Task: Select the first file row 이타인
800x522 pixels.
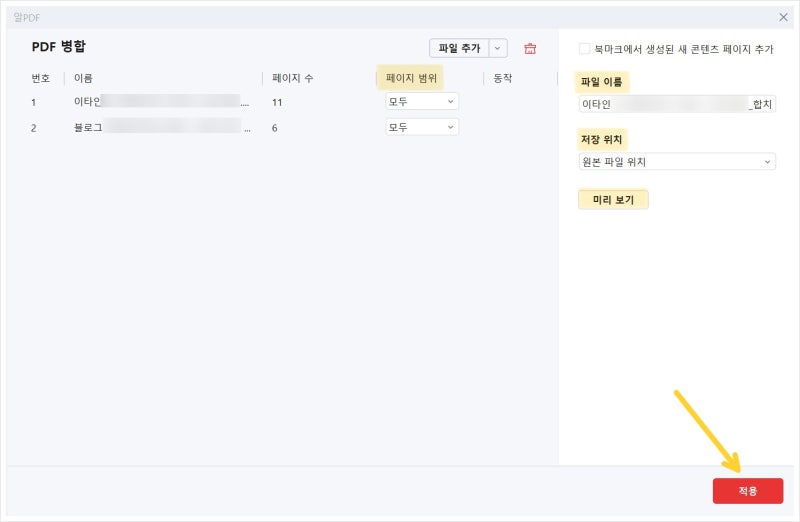Action: (x=160, y=101)
